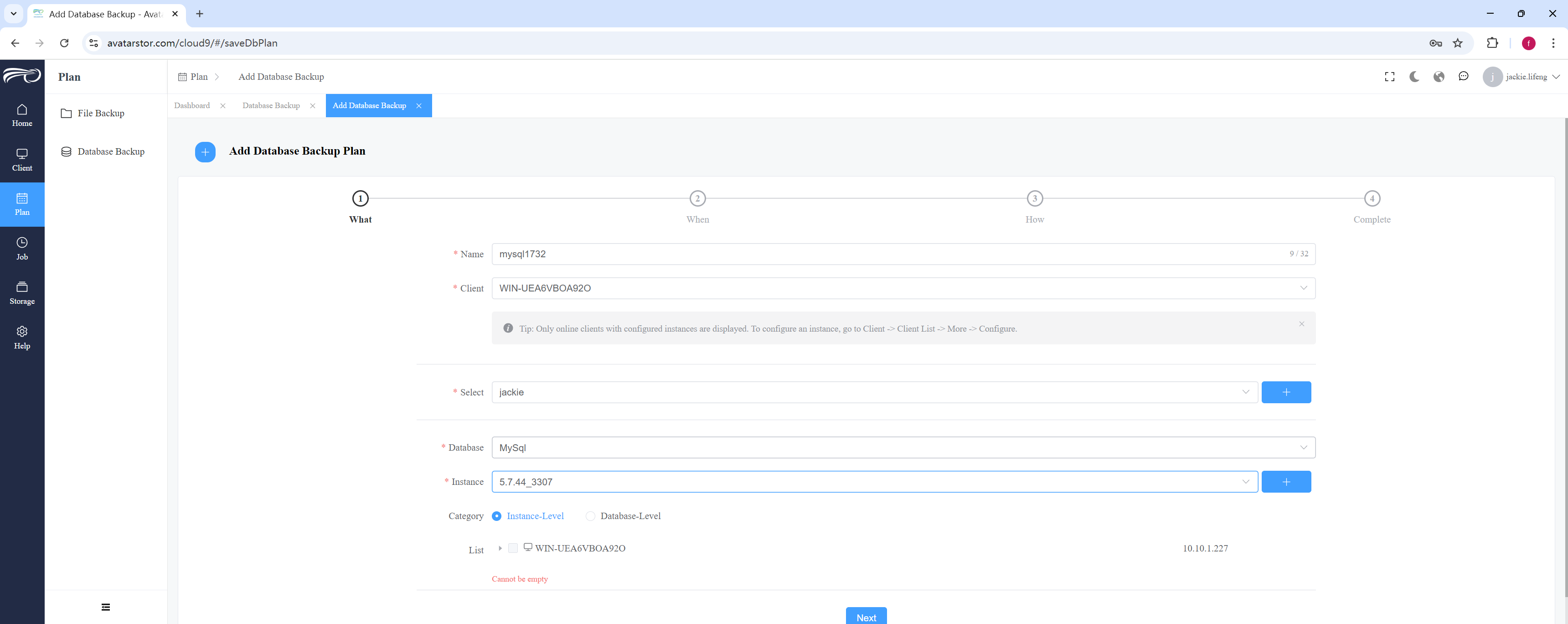Expand the WIN-UEA6VBOA92O tree node
This screenshot has height=624, width=1568.
(500, 548)
